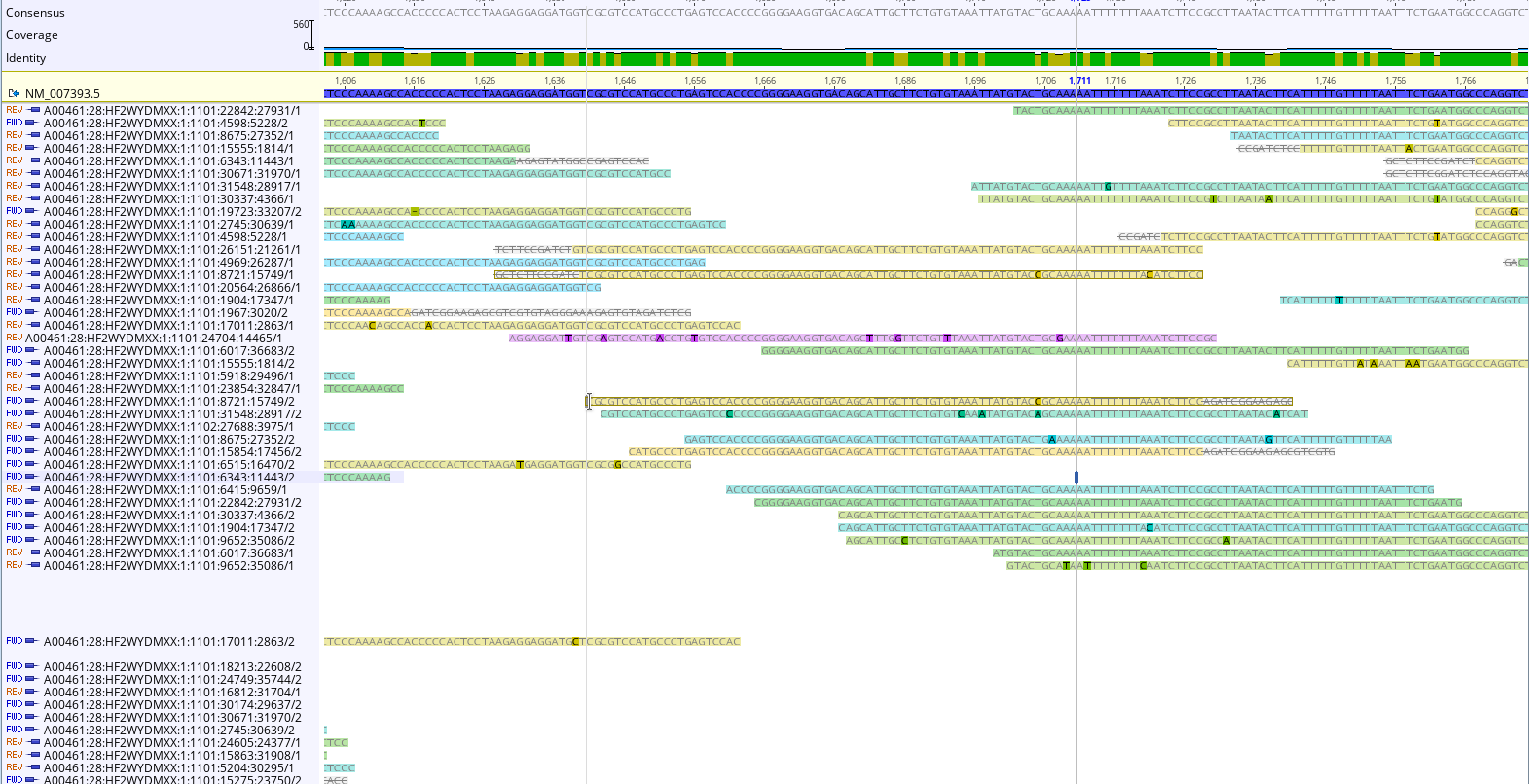This screenshot has width=1529, height=784.
Task: Click FWD icon of read 1967:3020/2
Action: click(x=15, y=312)
